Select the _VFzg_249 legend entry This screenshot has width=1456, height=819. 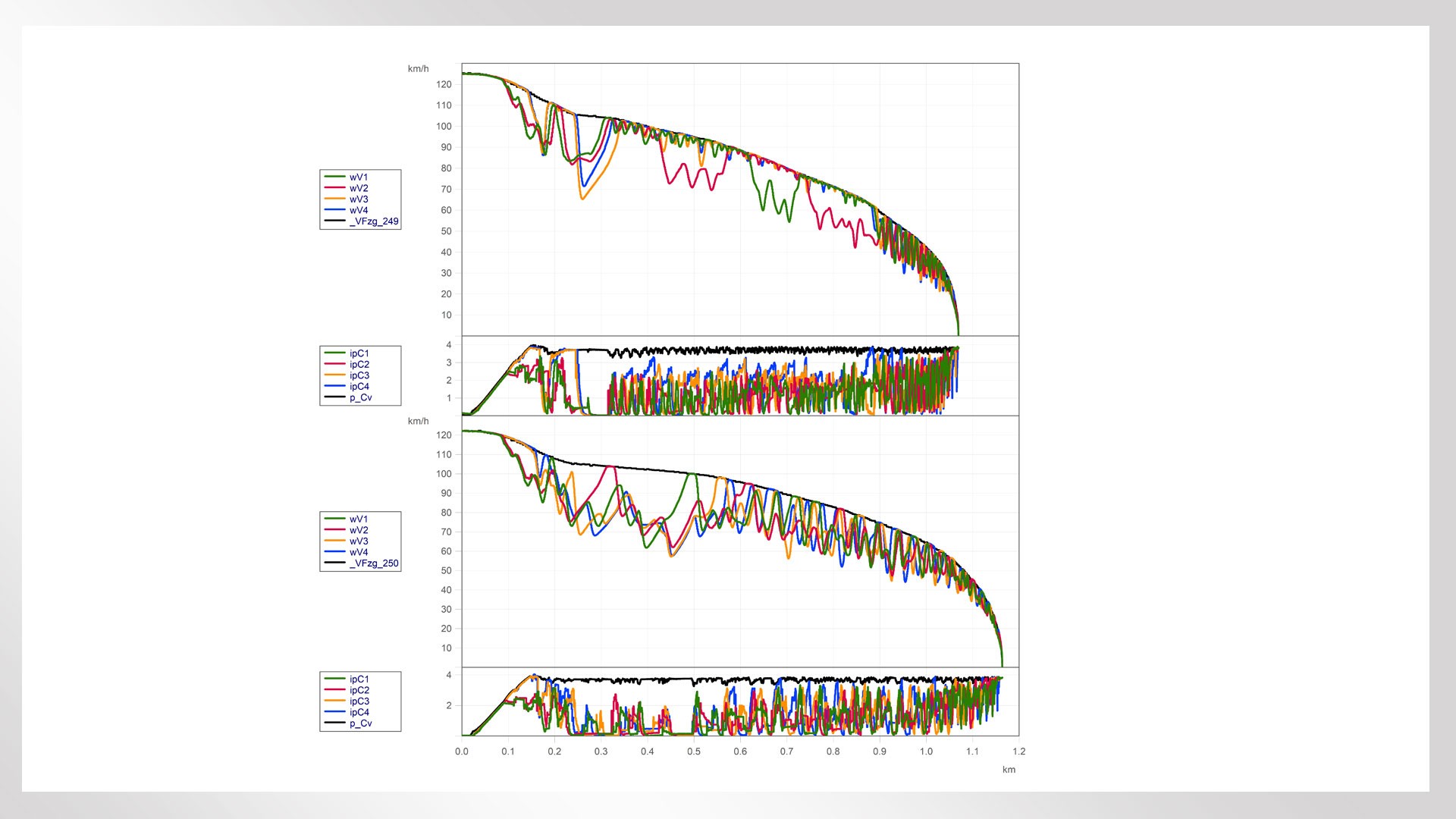(361, 221)
